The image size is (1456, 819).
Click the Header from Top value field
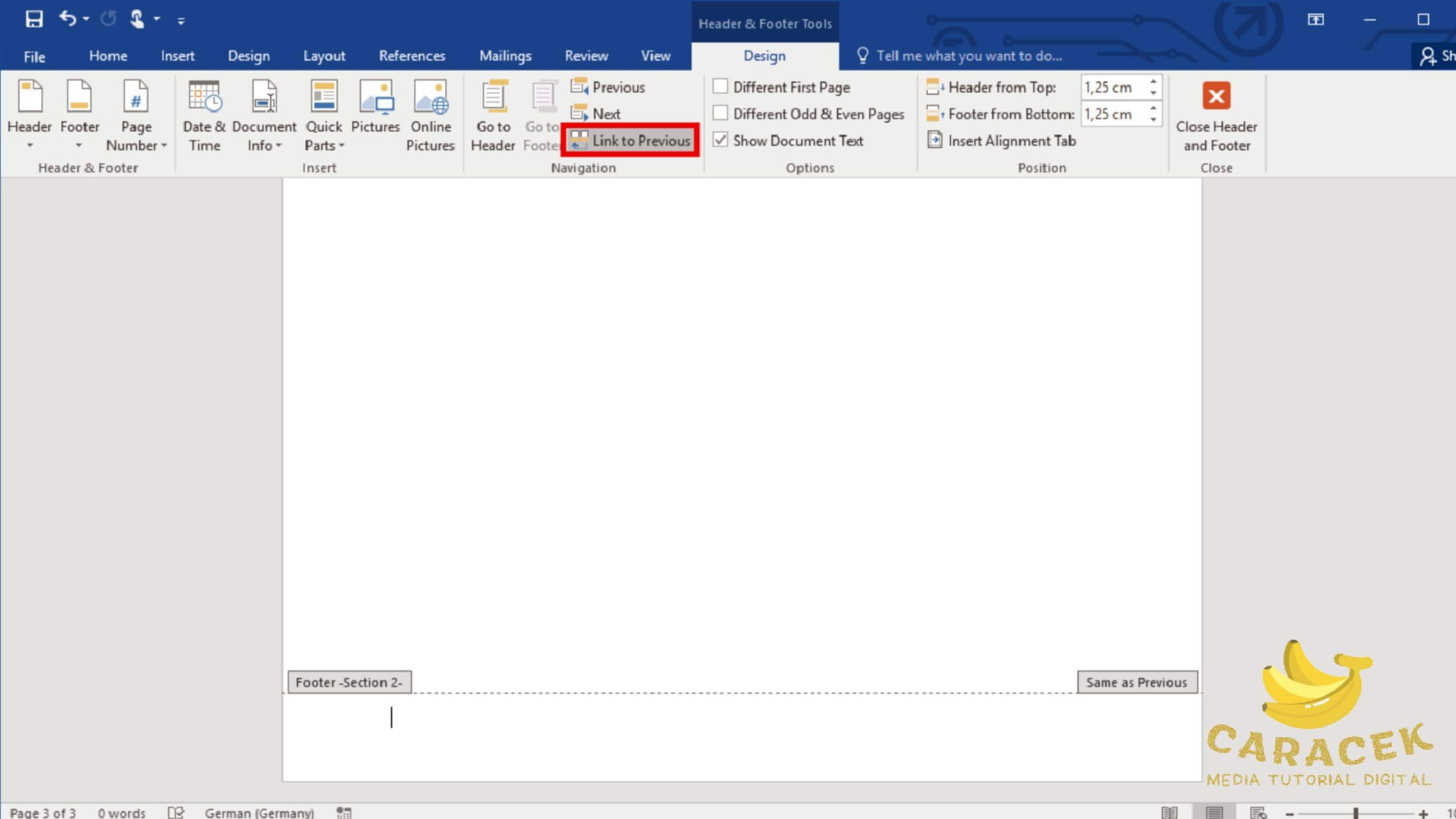1111,87
